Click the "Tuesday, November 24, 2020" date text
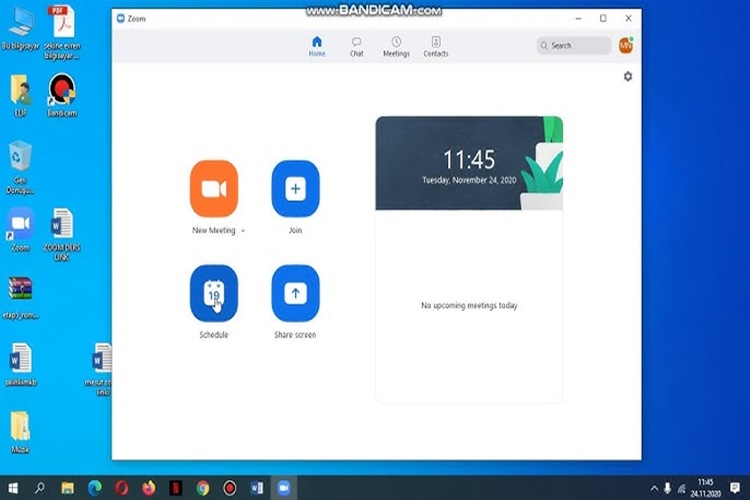The image size is (750, 500). coord(469,180)
